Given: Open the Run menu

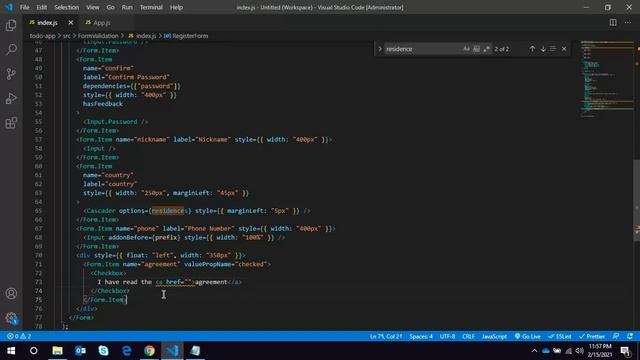Looking at the screenshot, I should (x=127, y=7).
